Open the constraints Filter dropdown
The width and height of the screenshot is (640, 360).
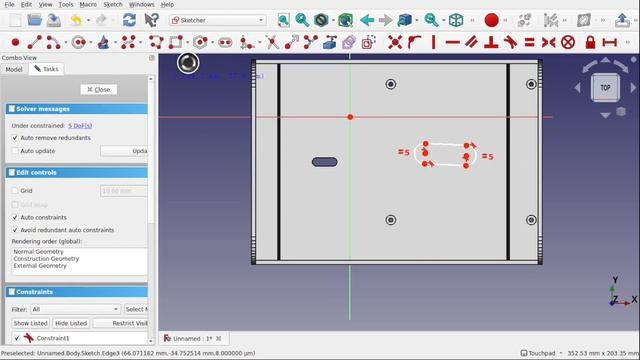click(x=76, y=309)
